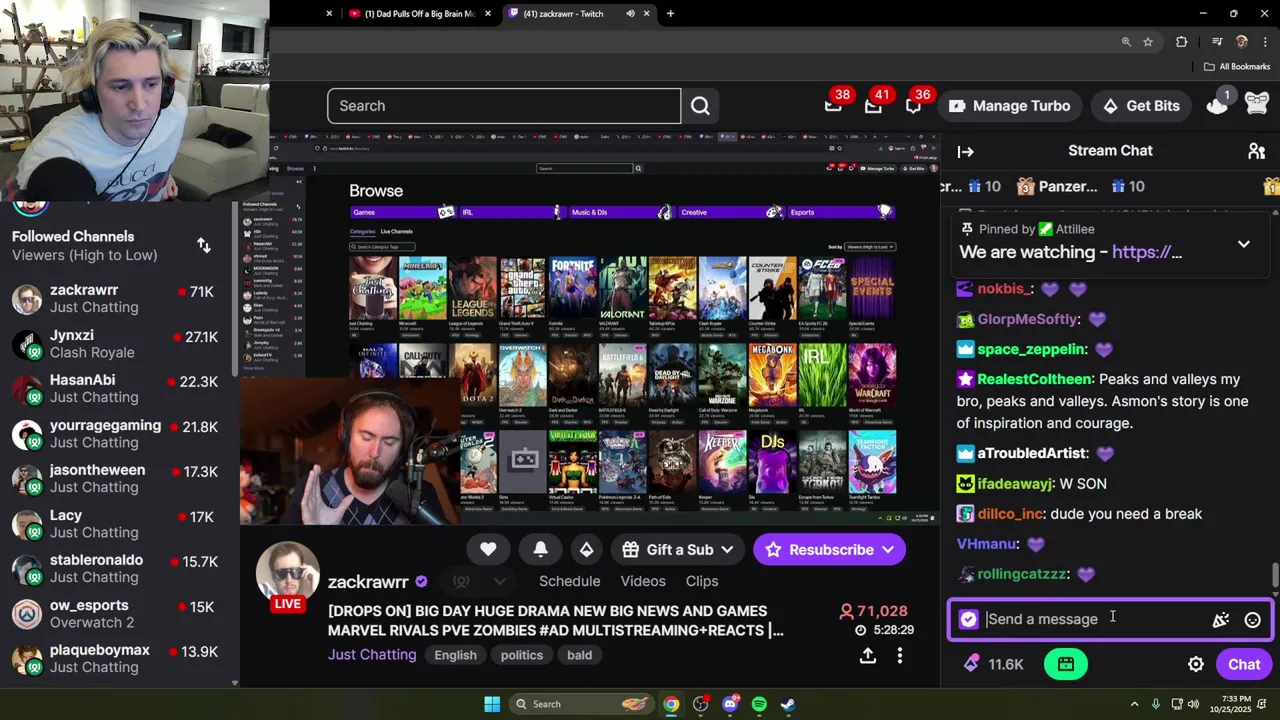Click the Just Chatting category link
This screenshot has width=1280, height=720.
click(372, 655)
